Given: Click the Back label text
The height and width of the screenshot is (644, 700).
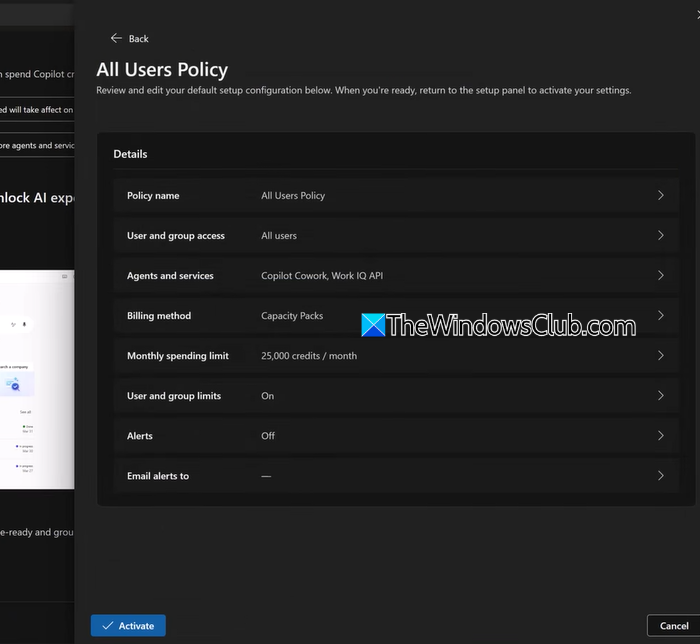Looking at the screenshot, I should point(138,39).
